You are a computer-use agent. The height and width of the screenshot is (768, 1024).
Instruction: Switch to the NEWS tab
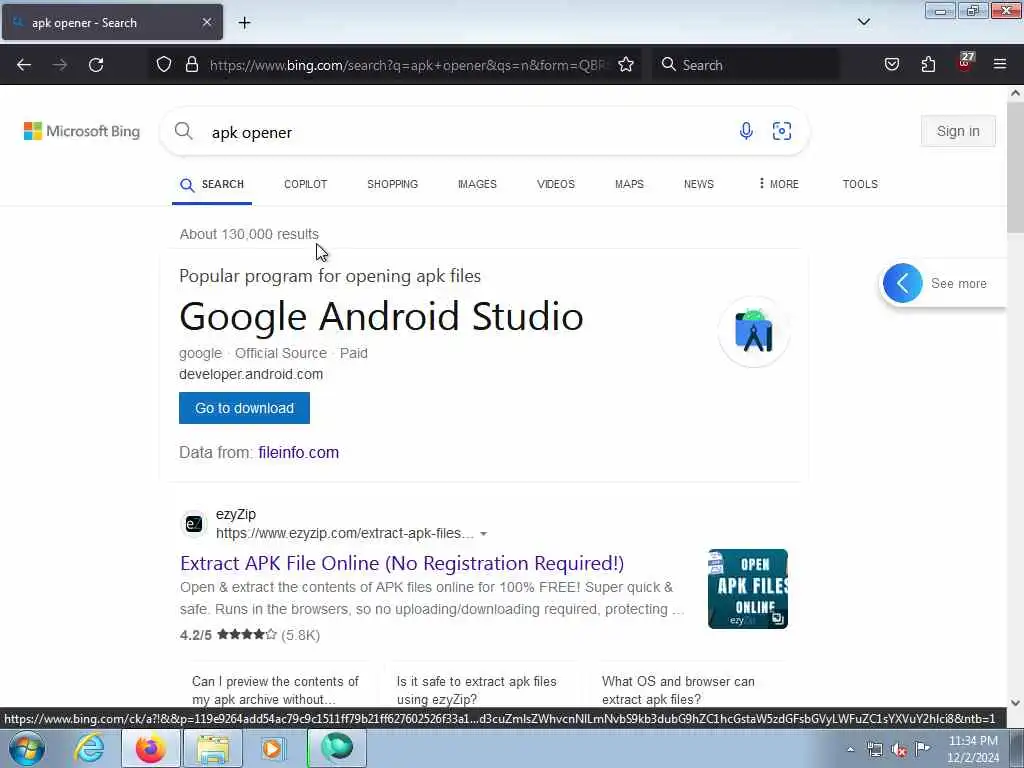pos(699,184)
